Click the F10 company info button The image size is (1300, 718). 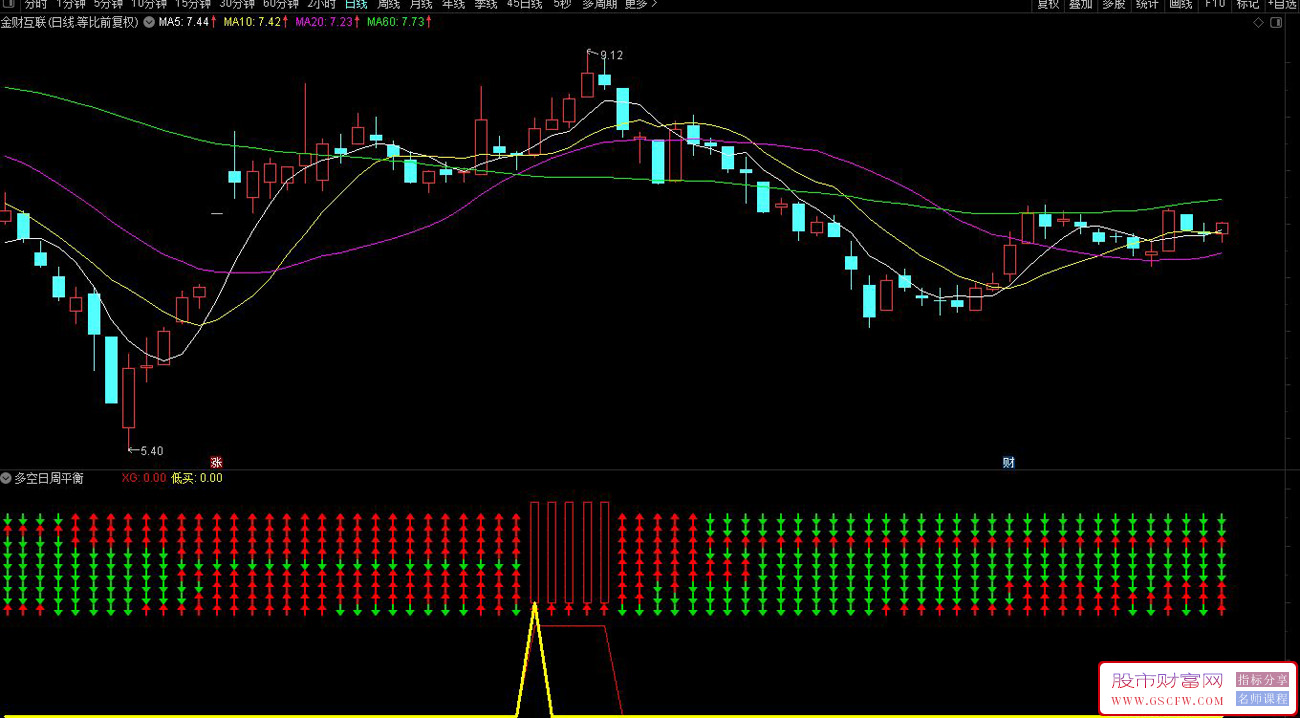coord(1215,4)
